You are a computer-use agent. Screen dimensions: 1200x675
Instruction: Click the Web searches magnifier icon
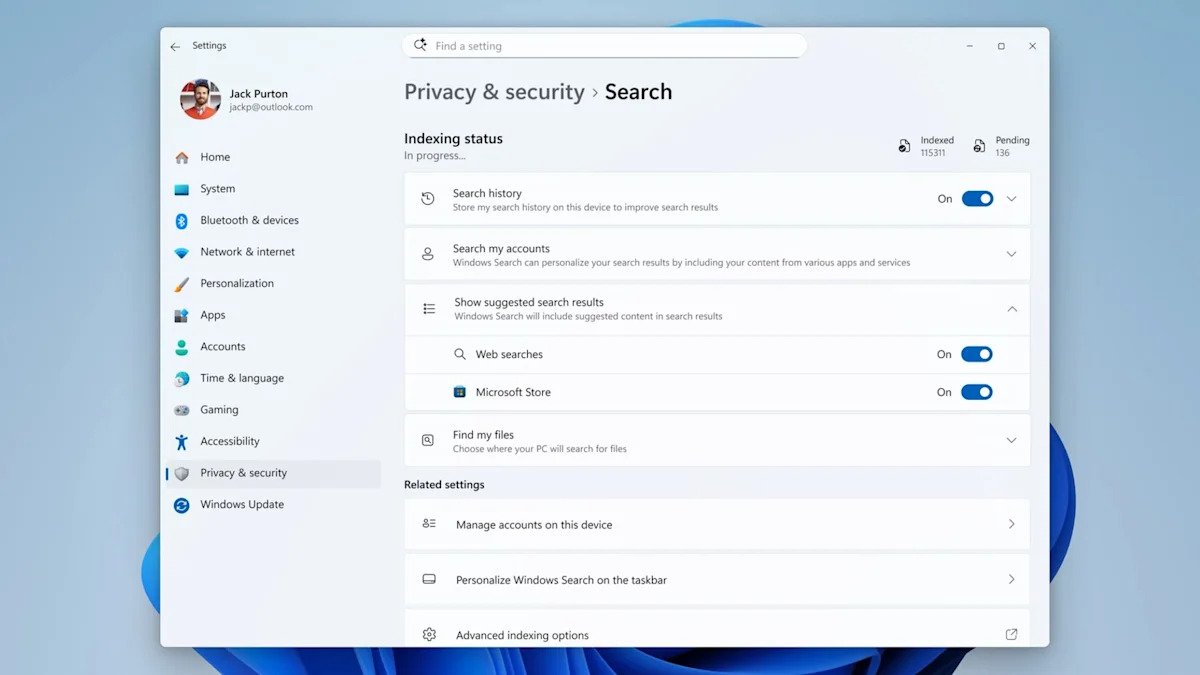460,354
